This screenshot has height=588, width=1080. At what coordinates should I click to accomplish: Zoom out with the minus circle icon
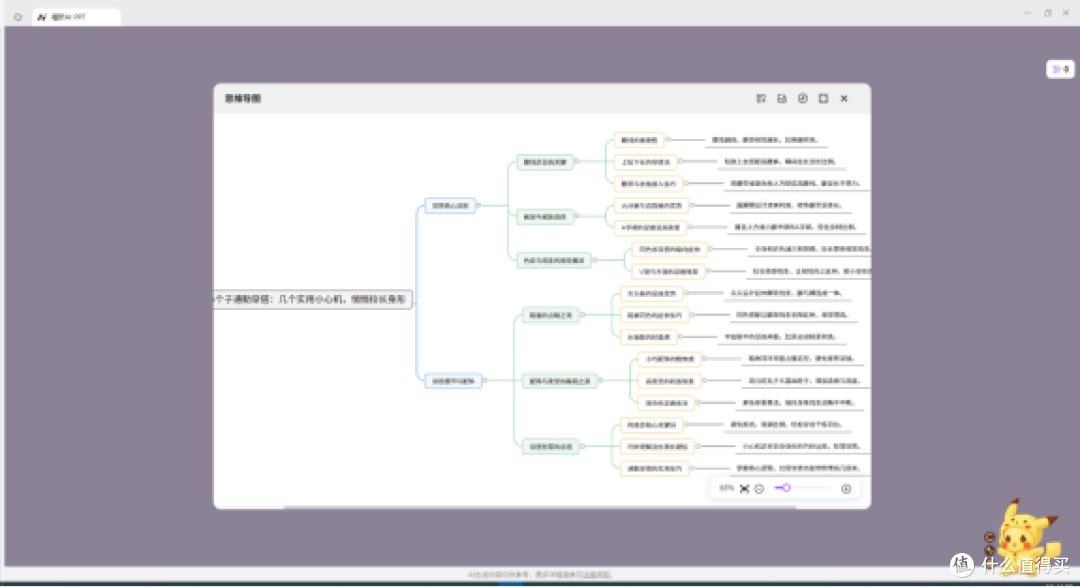759,489
